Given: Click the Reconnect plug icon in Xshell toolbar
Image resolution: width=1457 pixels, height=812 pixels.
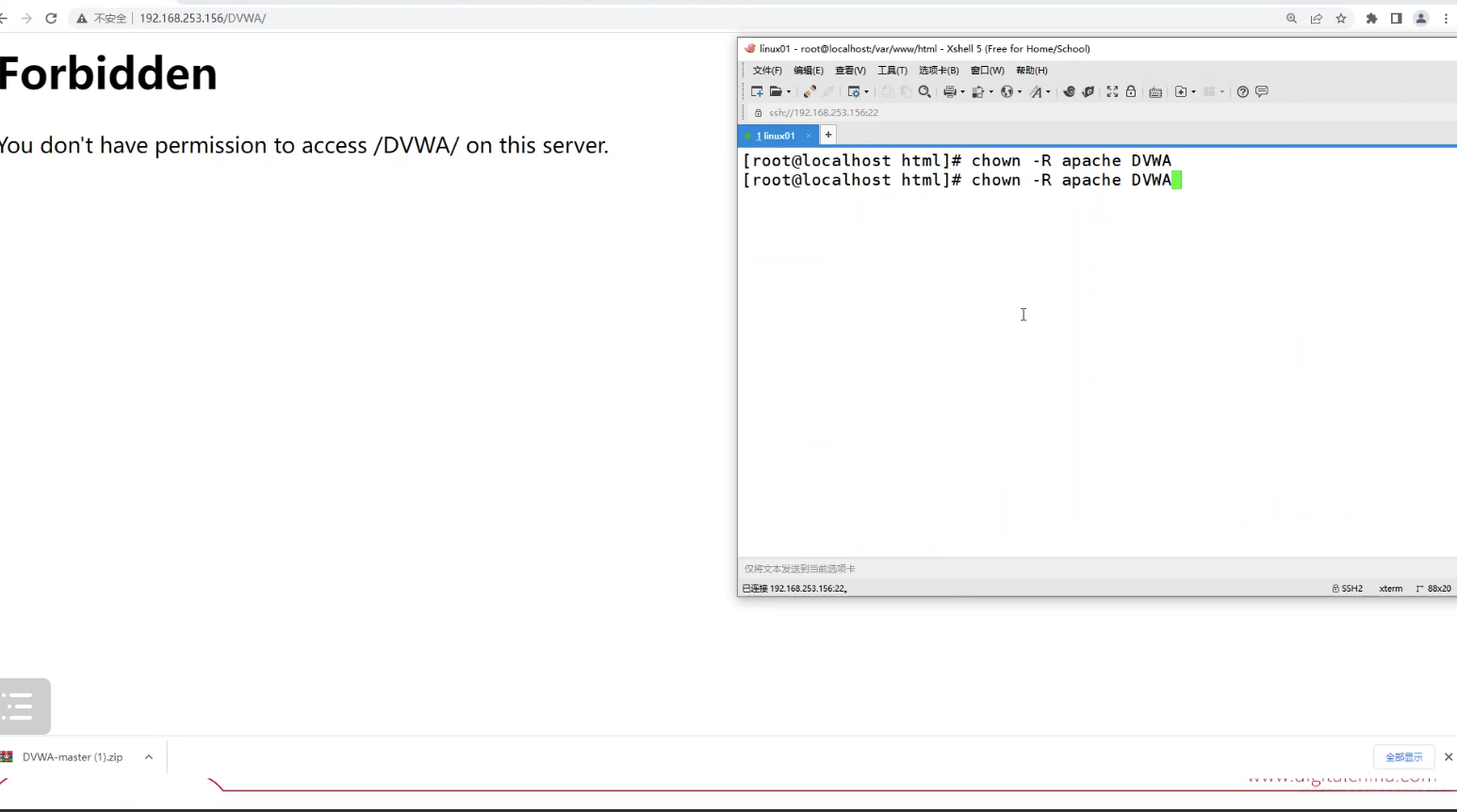Looking at the screenshot, I should 810,91.
